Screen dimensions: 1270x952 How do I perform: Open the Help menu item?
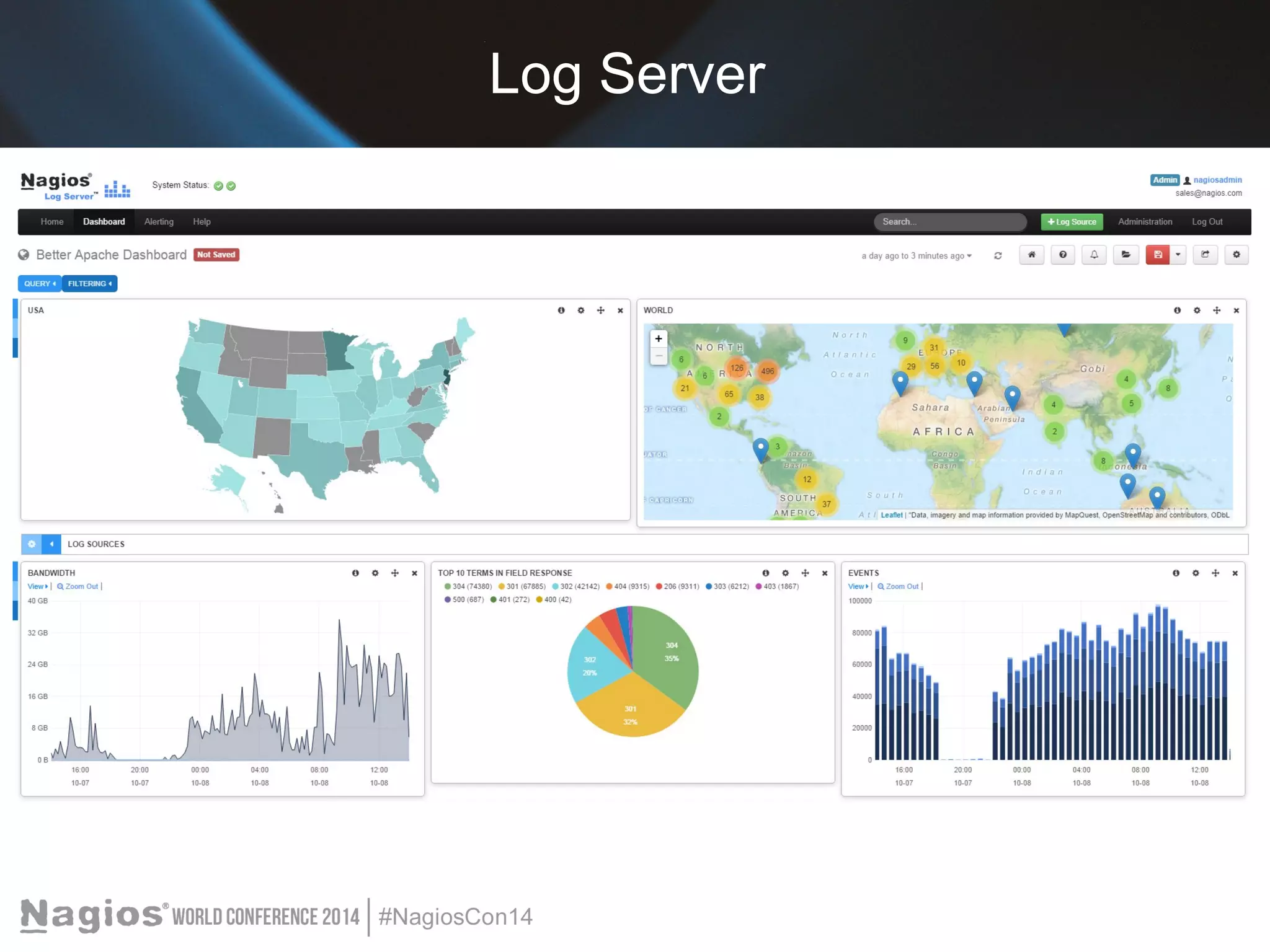pos(202,222)
